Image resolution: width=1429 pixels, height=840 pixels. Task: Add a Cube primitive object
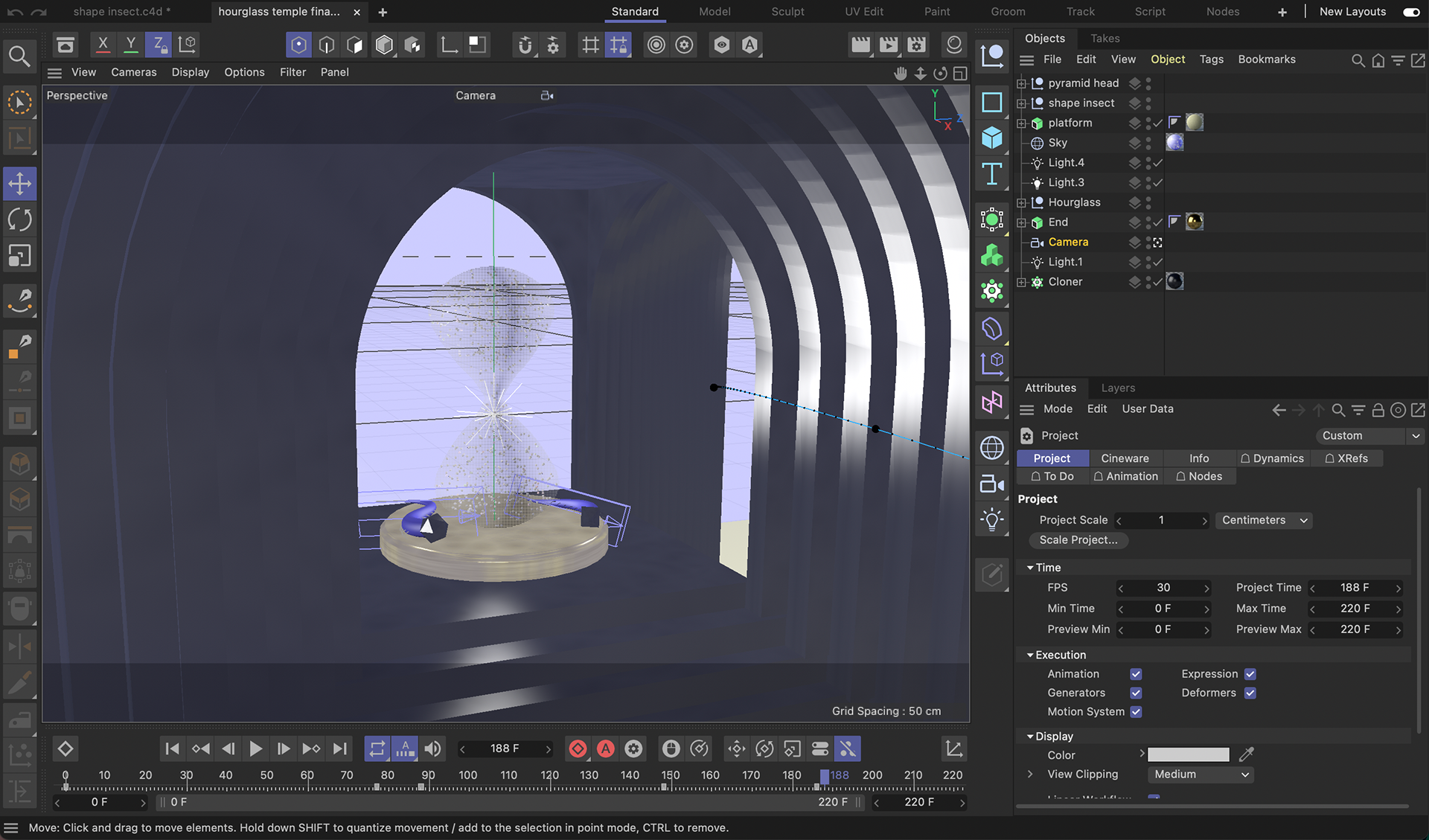coord(992,138)
